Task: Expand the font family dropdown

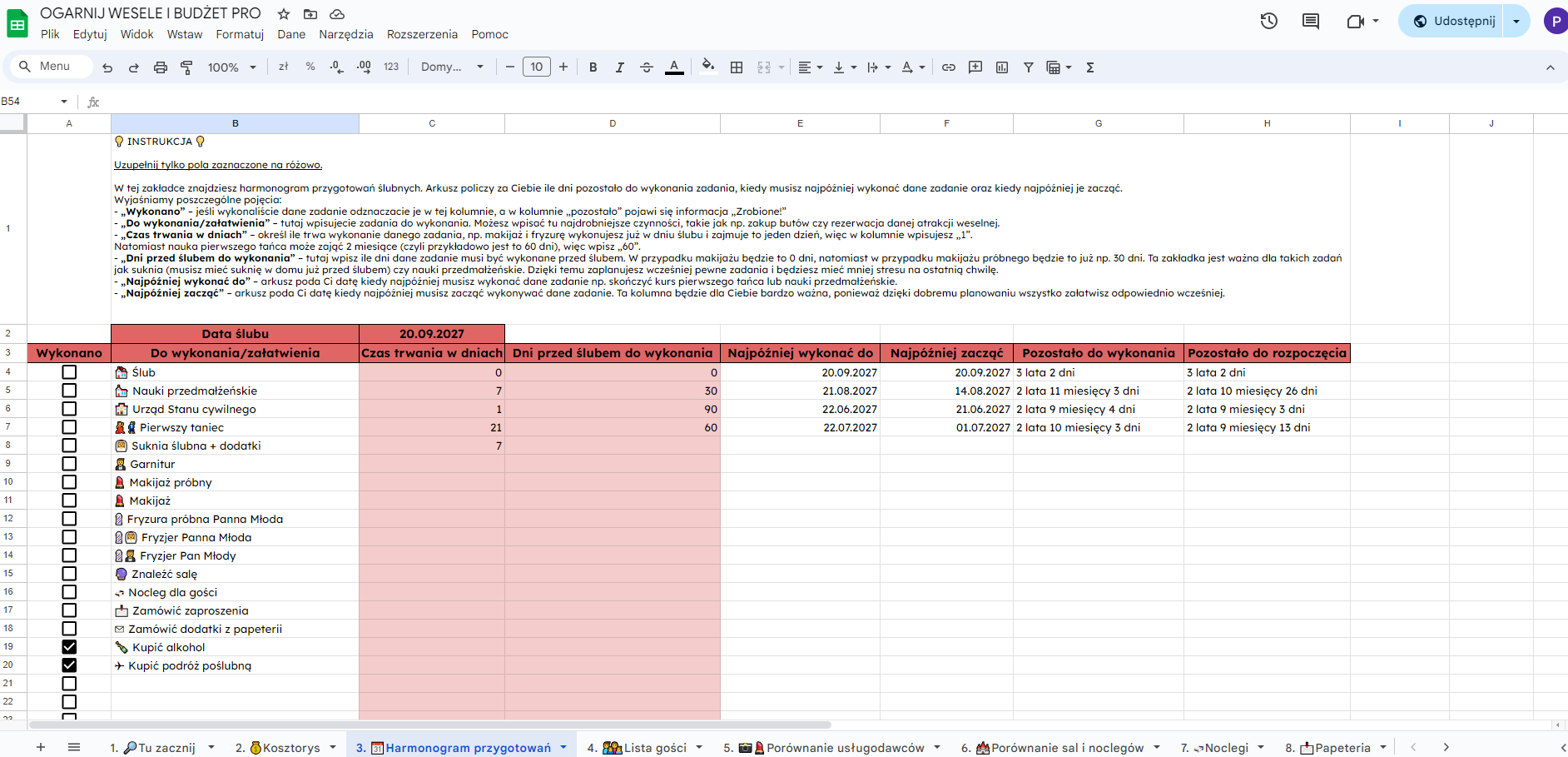Action: click(452, 67)
